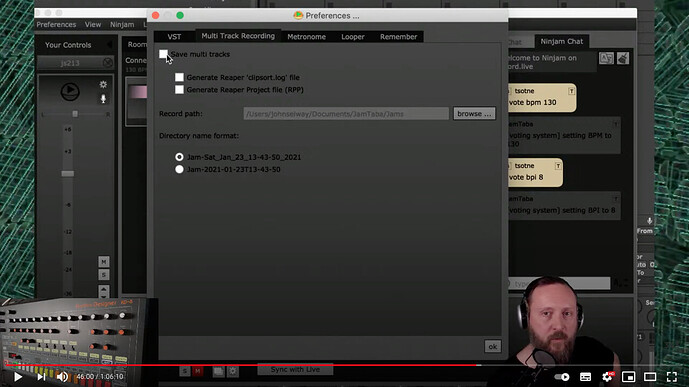Enable the Save multi tracks checkbox
Screen dimensions: 689x387
click(x=163, y=54)
